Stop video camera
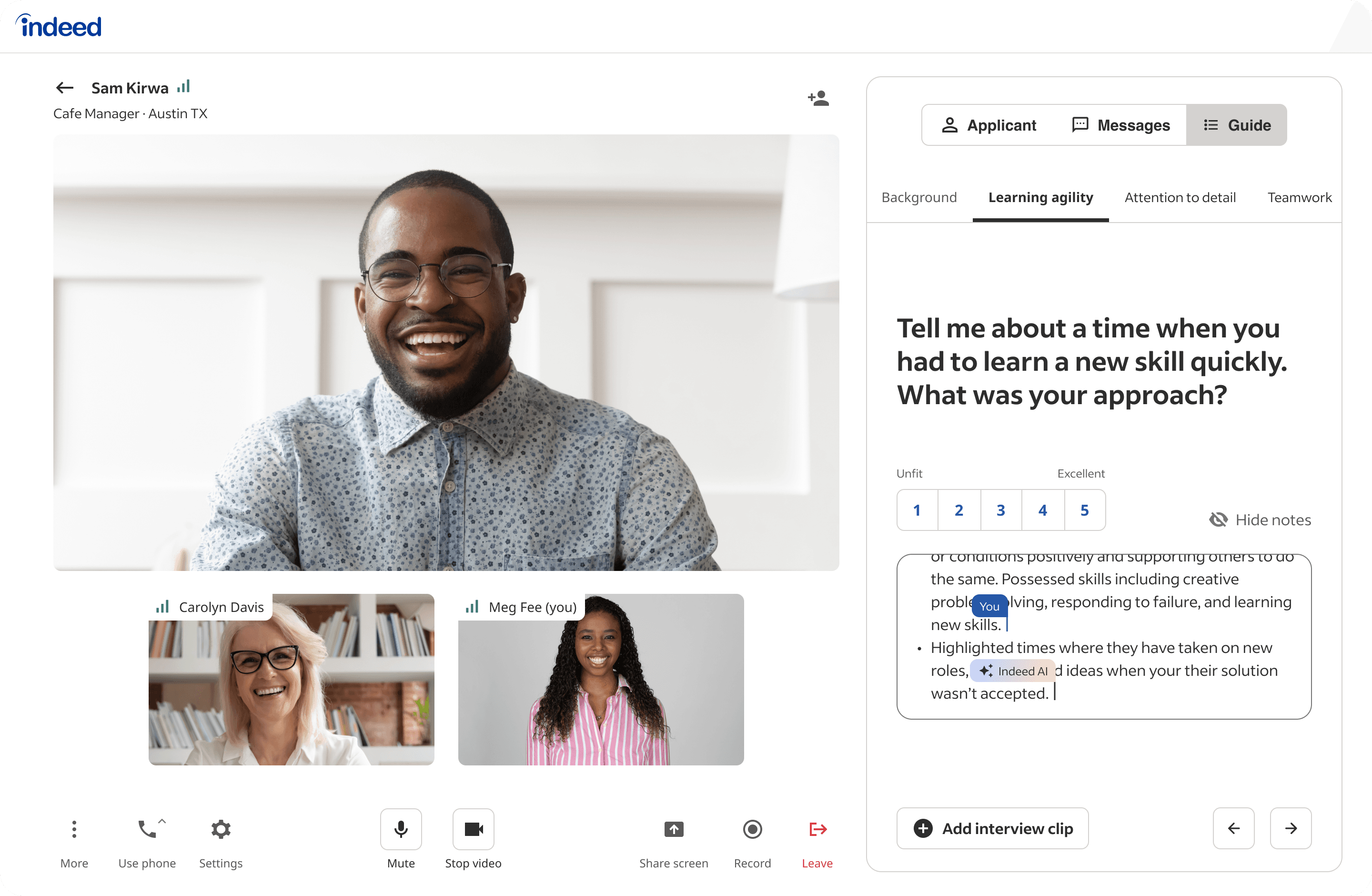 [x=473, y=829]
